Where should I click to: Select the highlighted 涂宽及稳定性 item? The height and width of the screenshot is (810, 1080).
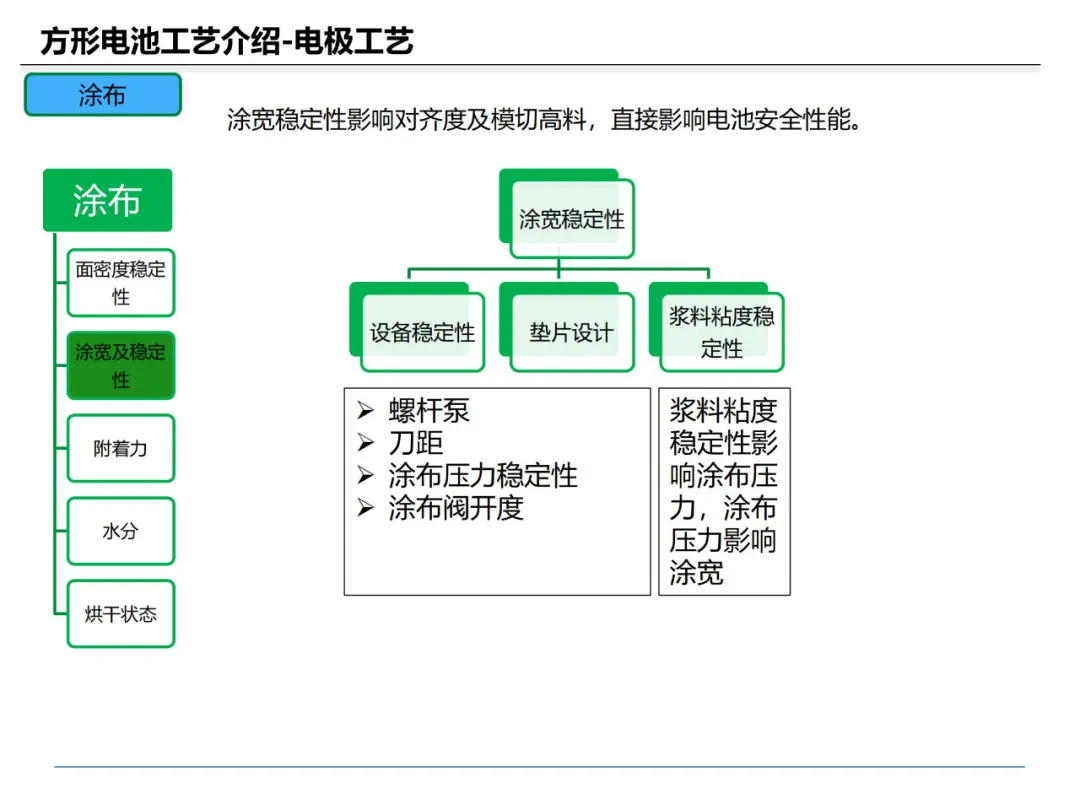click(121, 366)
